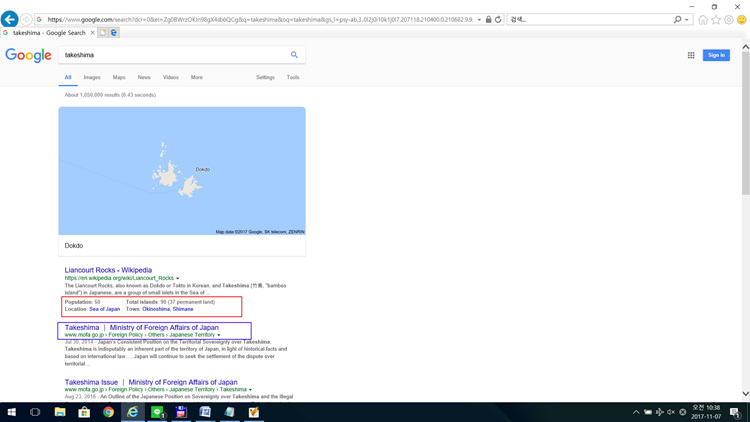Click the security lock icon in address bar
750x422 pixels.
pos(488,20)
